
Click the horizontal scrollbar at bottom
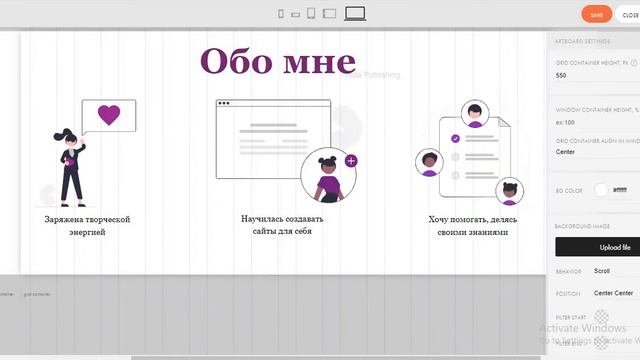(x=336, y=358)
